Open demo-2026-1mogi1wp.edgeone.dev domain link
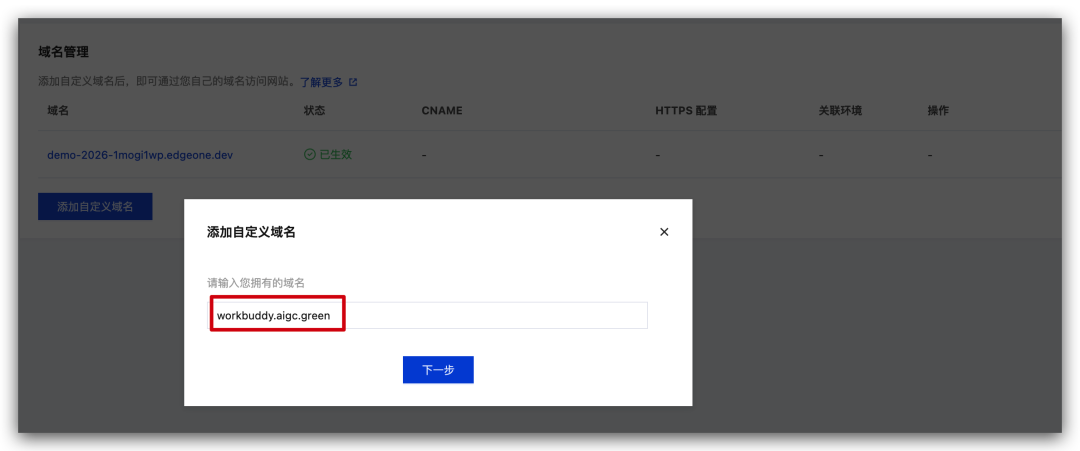This screenshot has width=1080, height=451. point(140,155)
